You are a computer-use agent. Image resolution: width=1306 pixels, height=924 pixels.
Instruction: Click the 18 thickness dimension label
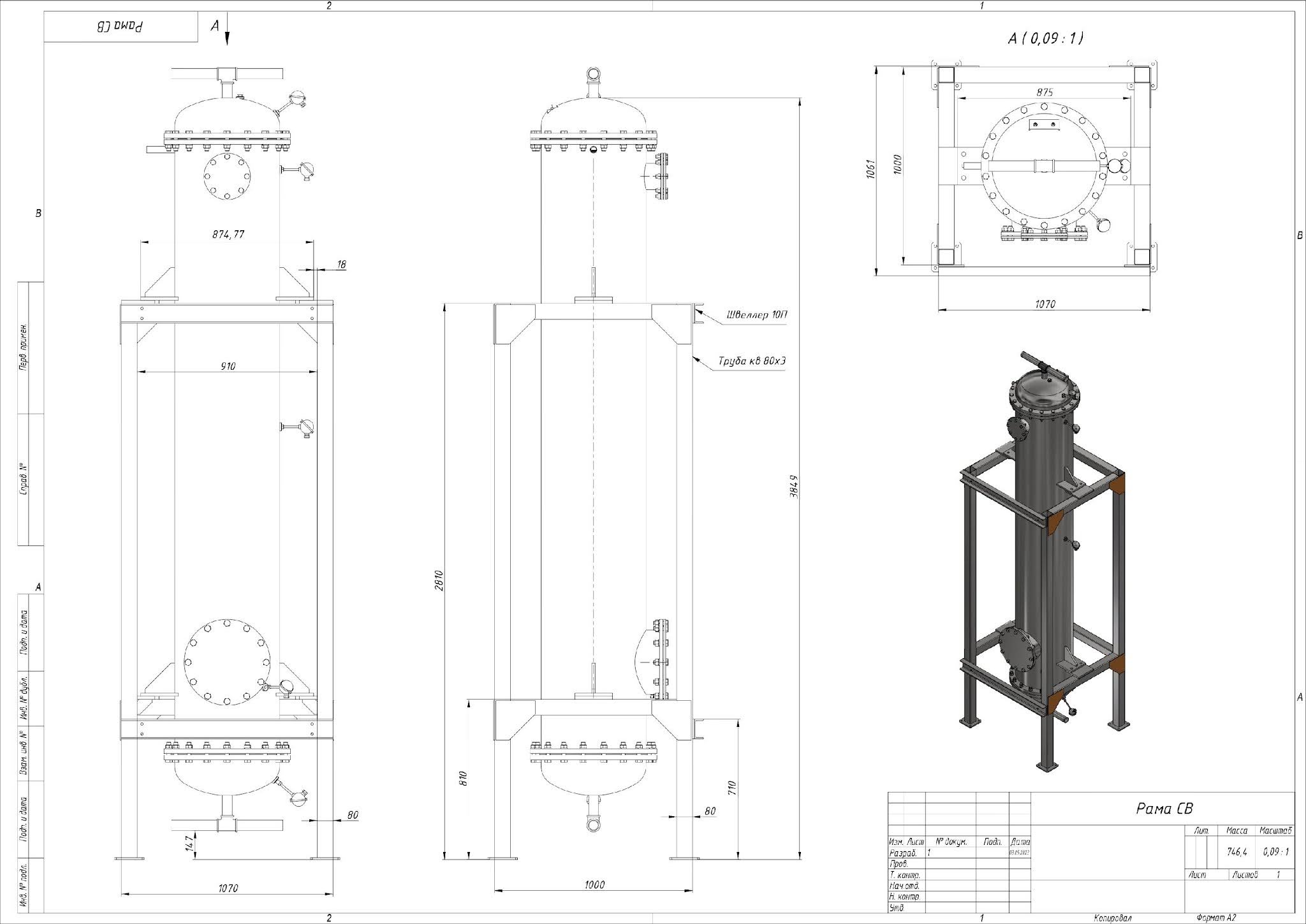point(342,264)
